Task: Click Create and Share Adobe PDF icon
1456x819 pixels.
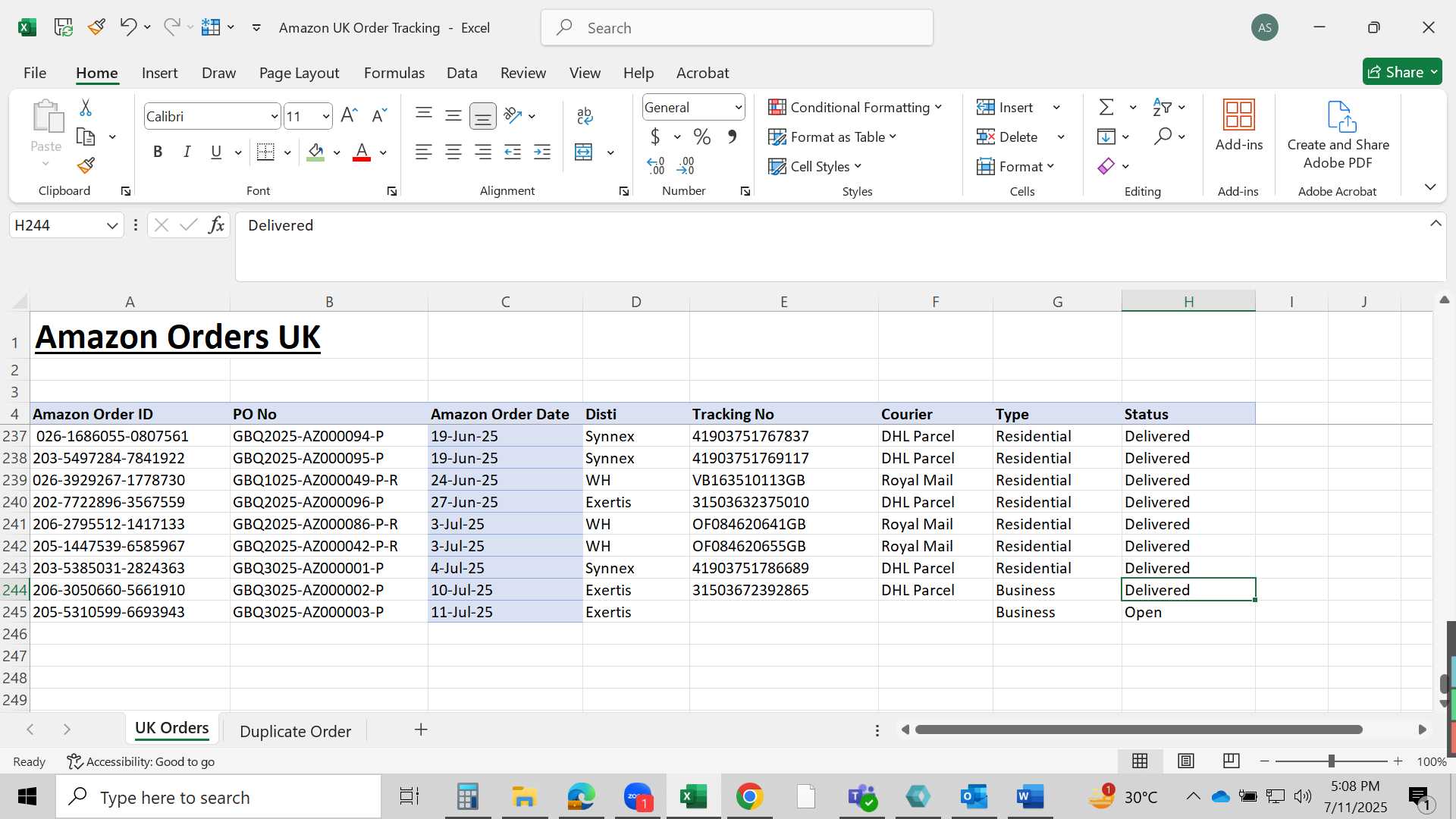Action: [x=1340, y=117]
